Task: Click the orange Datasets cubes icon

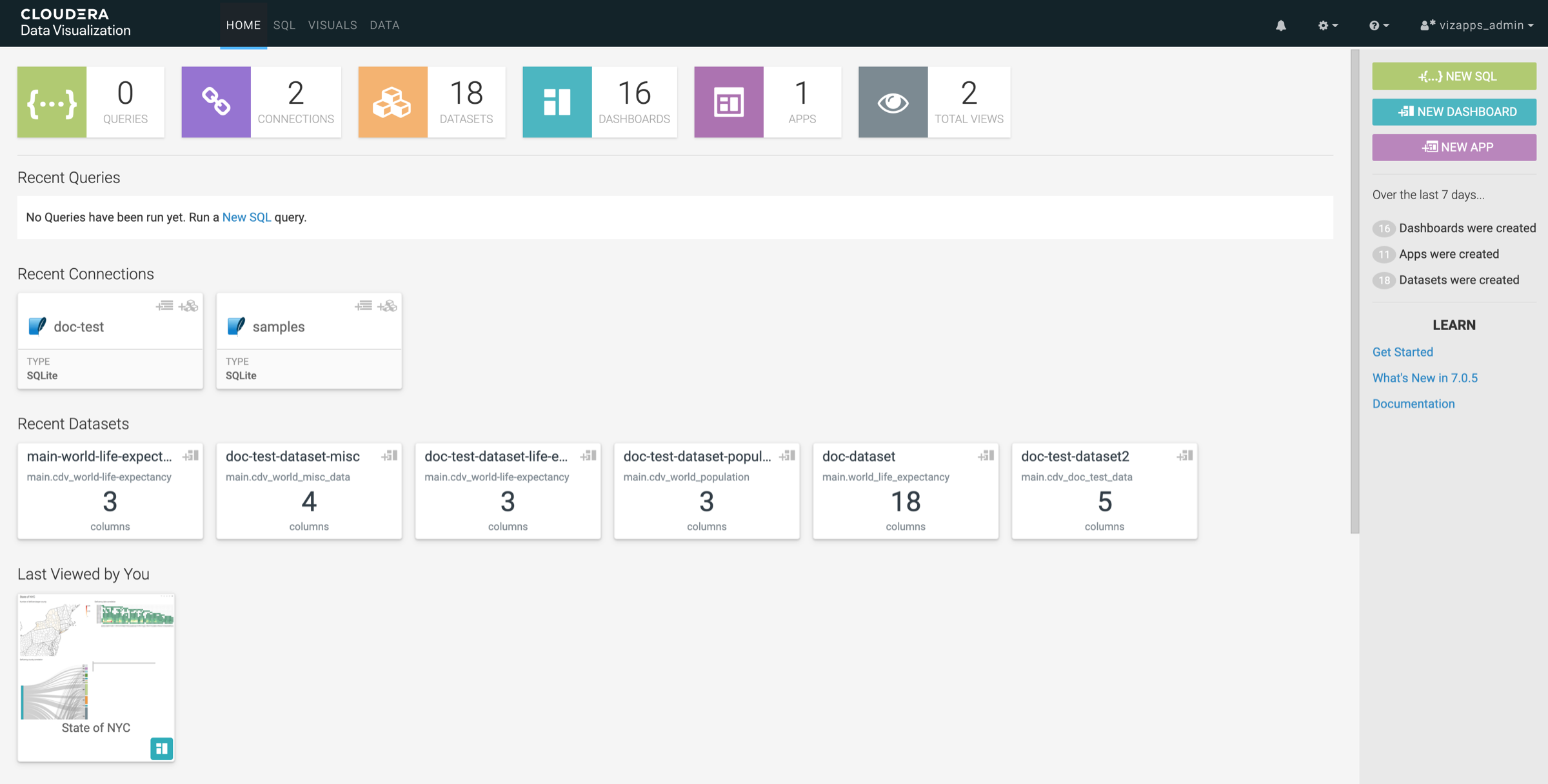Action: pos(393,102)
